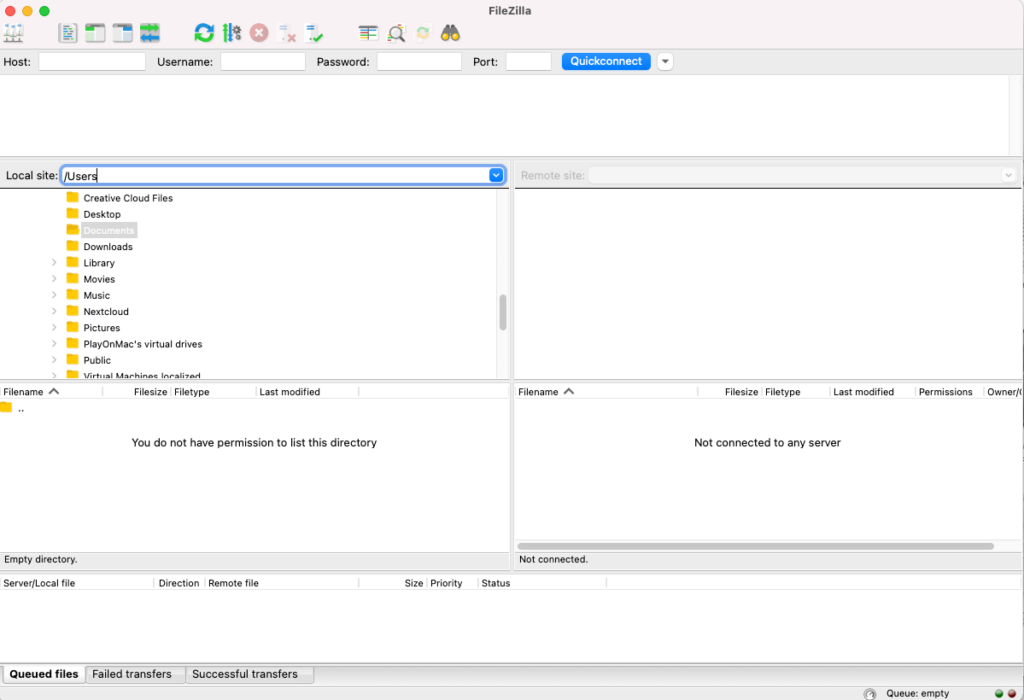The width and height of the screenshot is (1024, 700).
Task: Open the Quickconnect history dropdown arrow
Action: click(x=665, y=62)
